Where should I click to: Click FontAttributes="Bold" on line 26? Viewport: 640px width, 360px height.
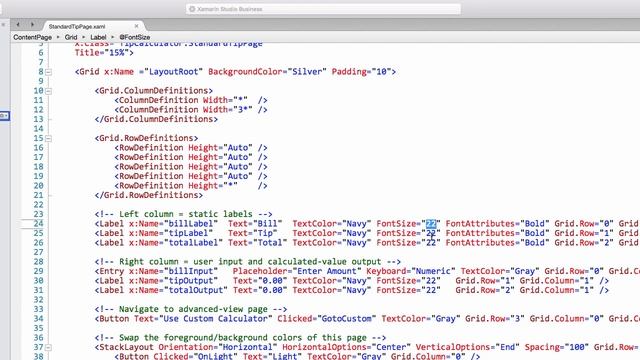(x=498, y=243)
